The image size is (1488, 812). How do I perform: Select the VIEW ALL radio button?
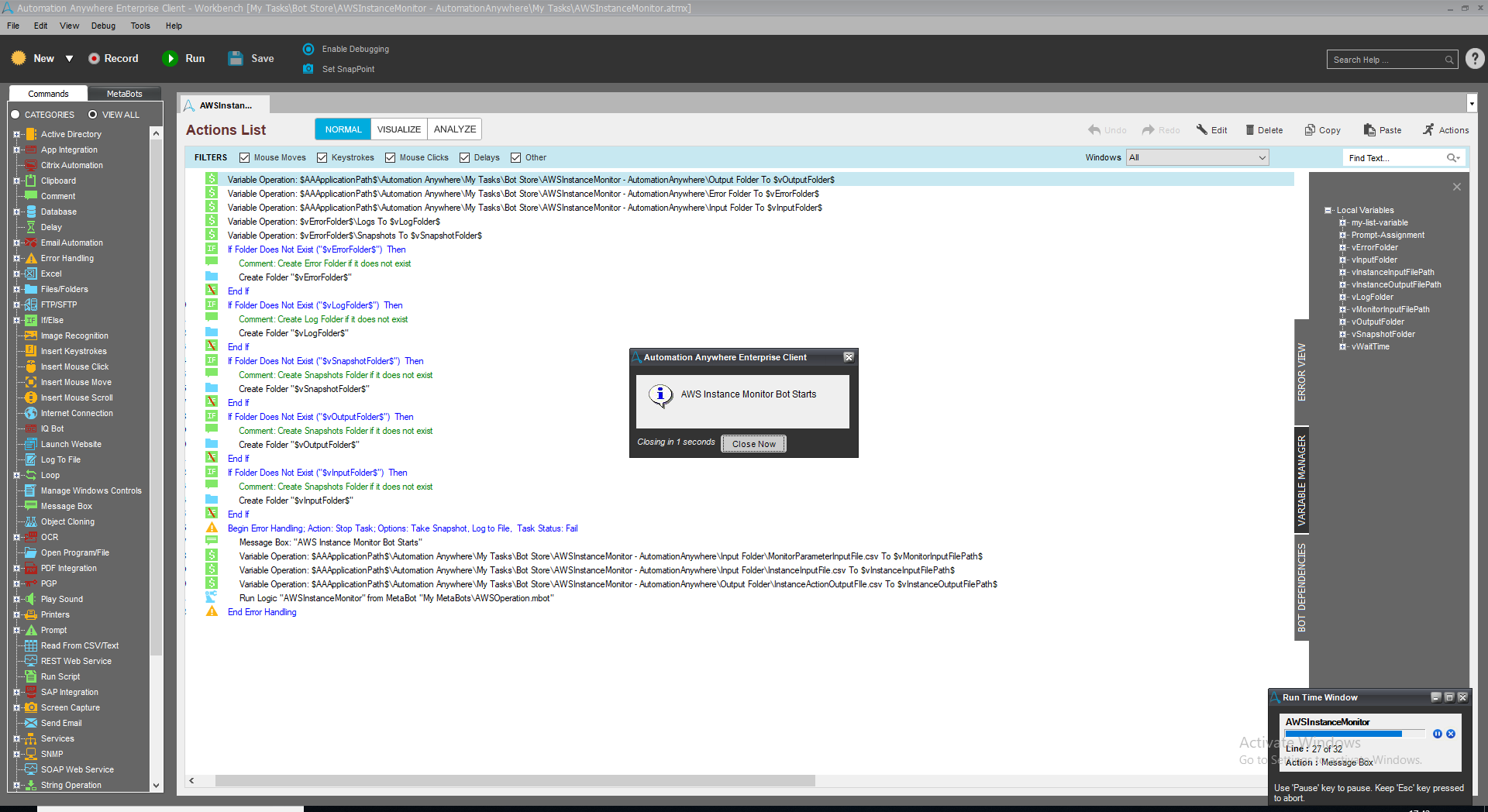pyautogui.click(x=92, y=115)
